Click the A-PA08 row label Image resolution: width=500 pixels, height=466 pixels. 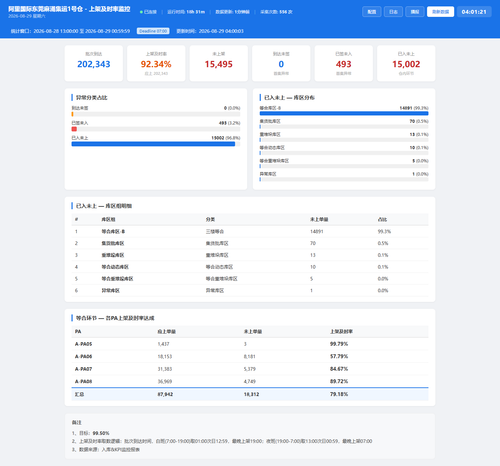(x=83, y=381)
